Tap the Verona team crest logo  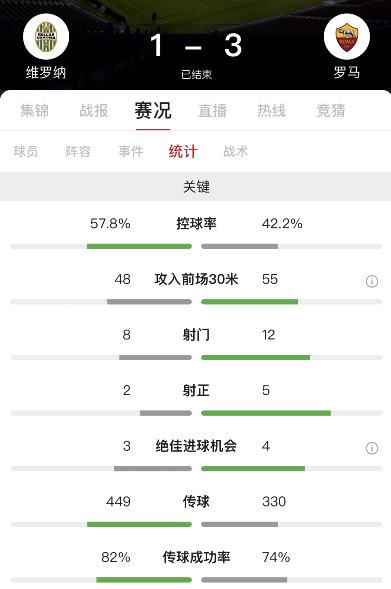pyautogui.click(x=46, y=37)
